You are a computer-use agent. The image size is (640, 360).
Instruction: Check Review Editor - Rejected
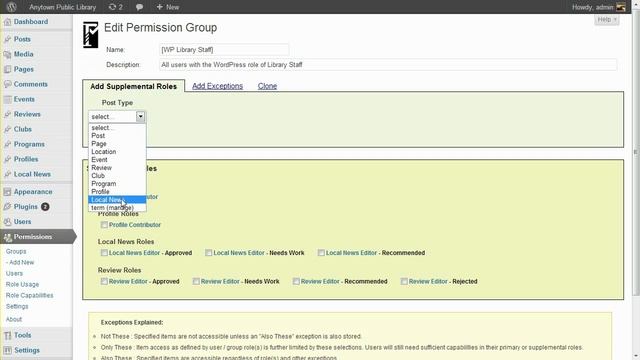point(404,282)
